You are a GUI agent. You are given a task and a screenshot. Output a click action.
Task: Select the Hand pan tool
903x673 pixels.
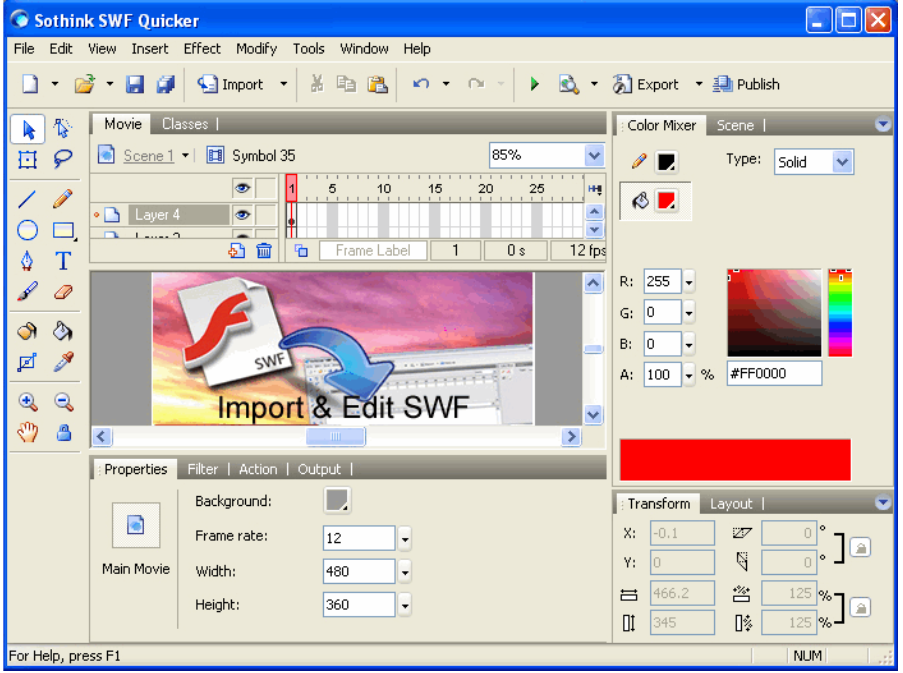[28, 432]
